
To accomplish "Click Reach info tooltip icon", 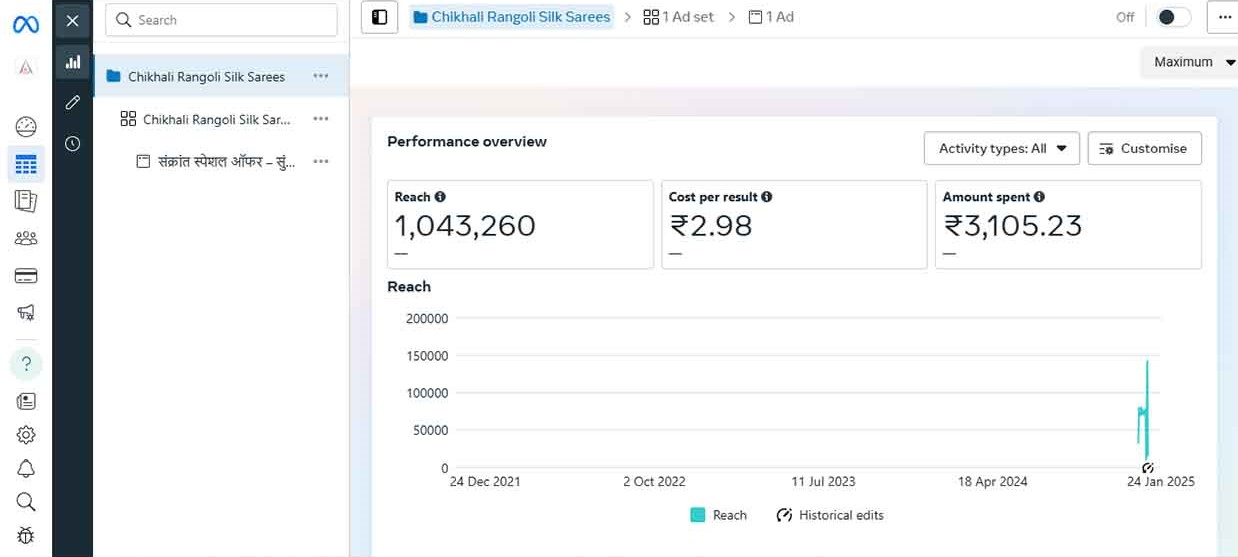I will click(x=440, y=197).
